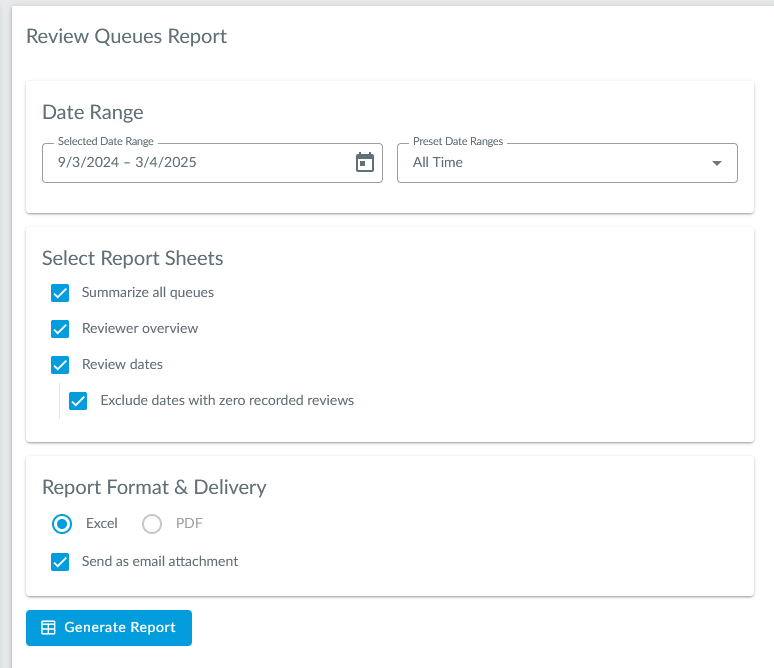Toggle the Reviewer overview checkbox
774x668 pixels.
(60, 329)
